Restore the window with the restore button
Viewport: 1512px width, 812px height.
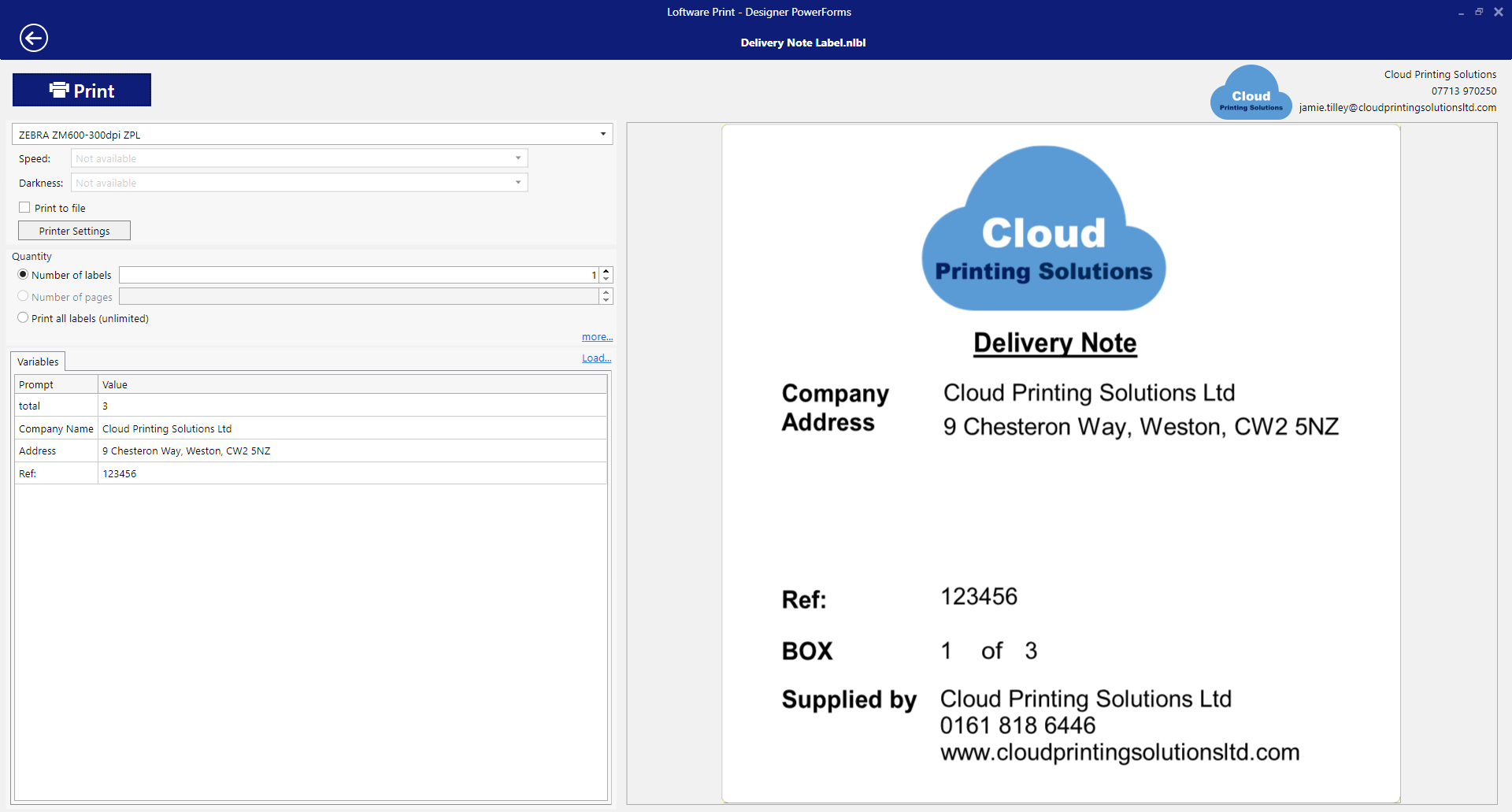point(1479,12)
